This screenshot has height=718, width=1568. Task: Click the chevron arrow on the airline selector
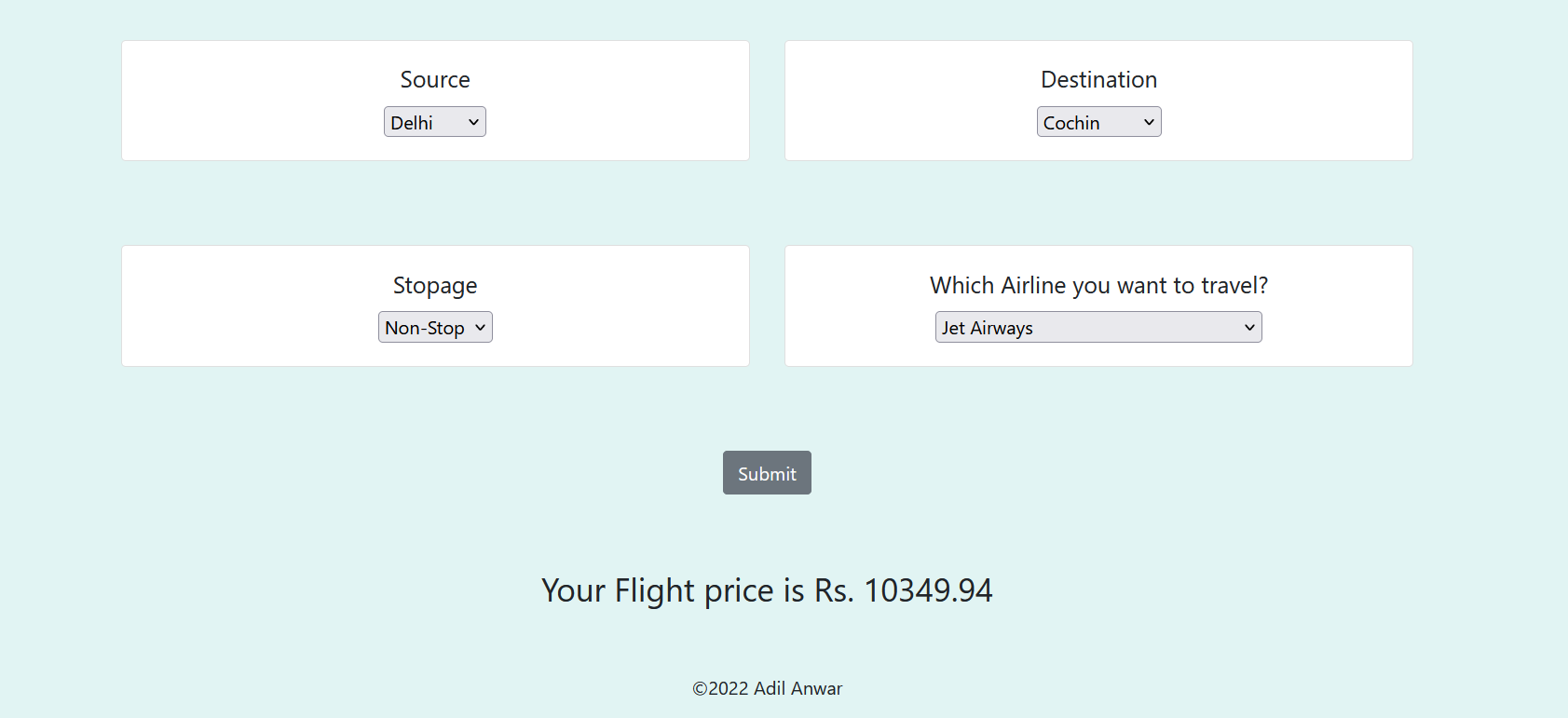pos(1248,327)
